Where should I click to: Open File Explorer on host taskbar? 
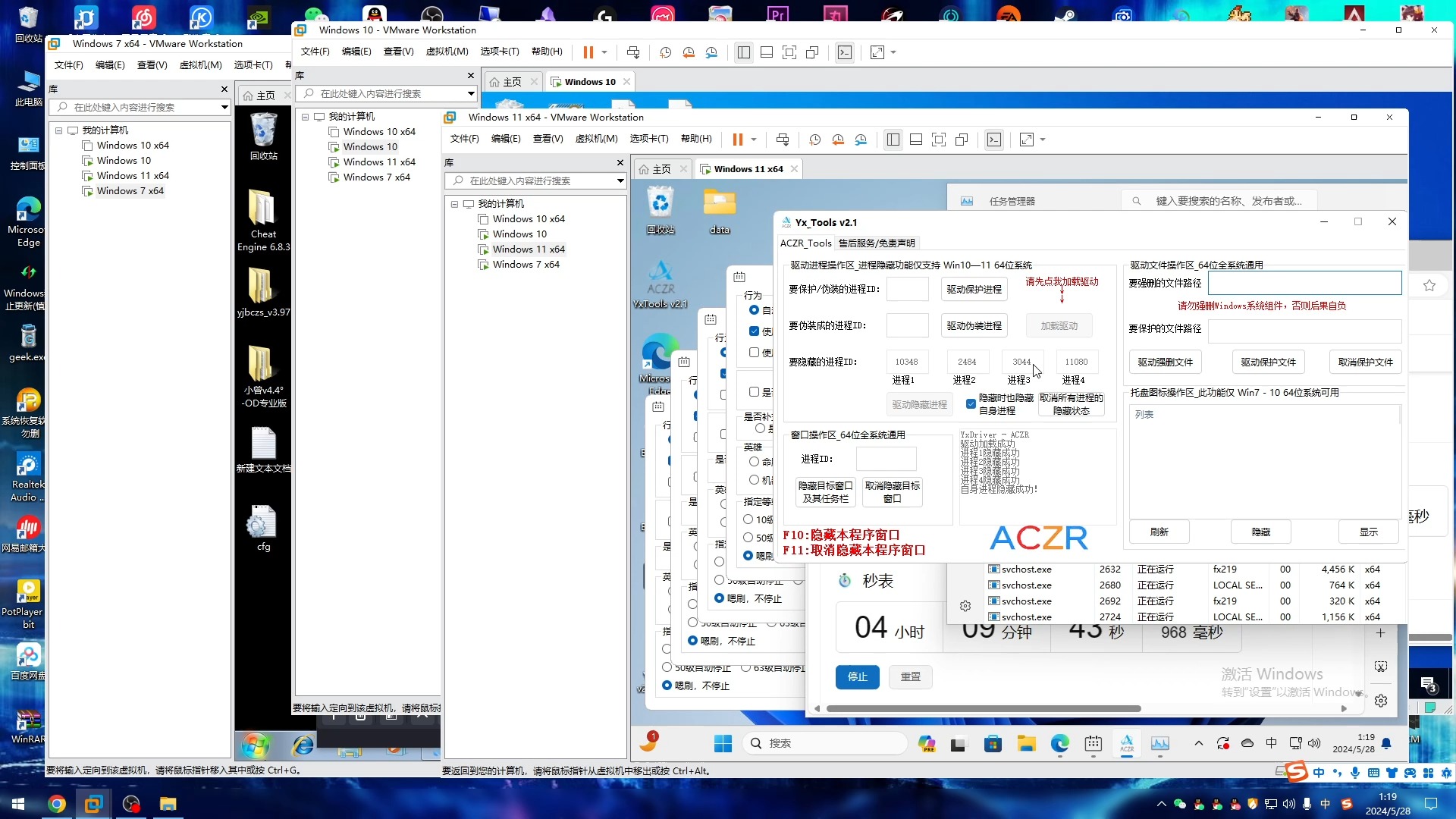click(x=168, y=804)
